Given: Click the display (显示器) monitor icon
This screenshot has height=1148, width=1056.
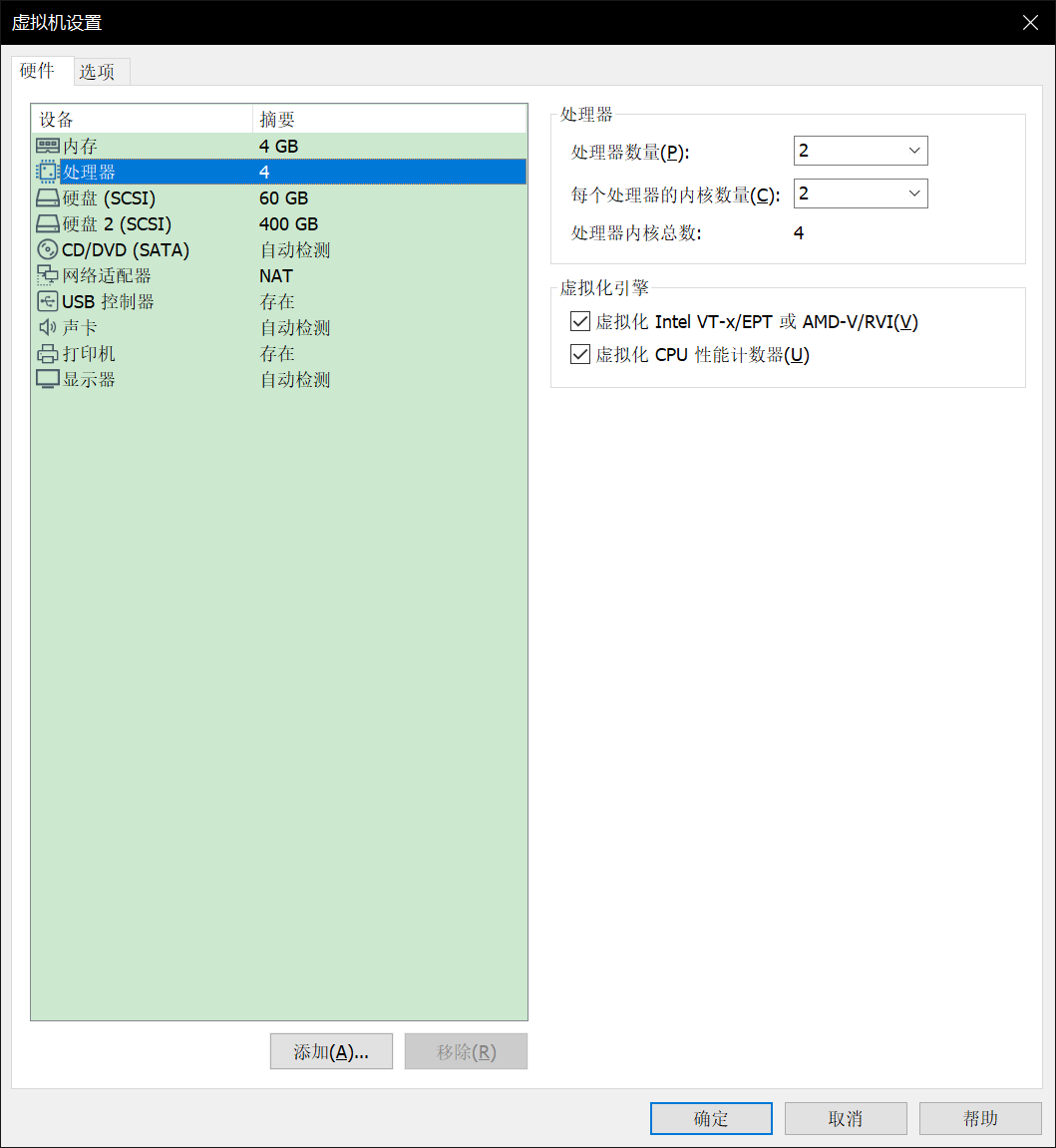Looking at the screenshot, I should pos(48,379).
